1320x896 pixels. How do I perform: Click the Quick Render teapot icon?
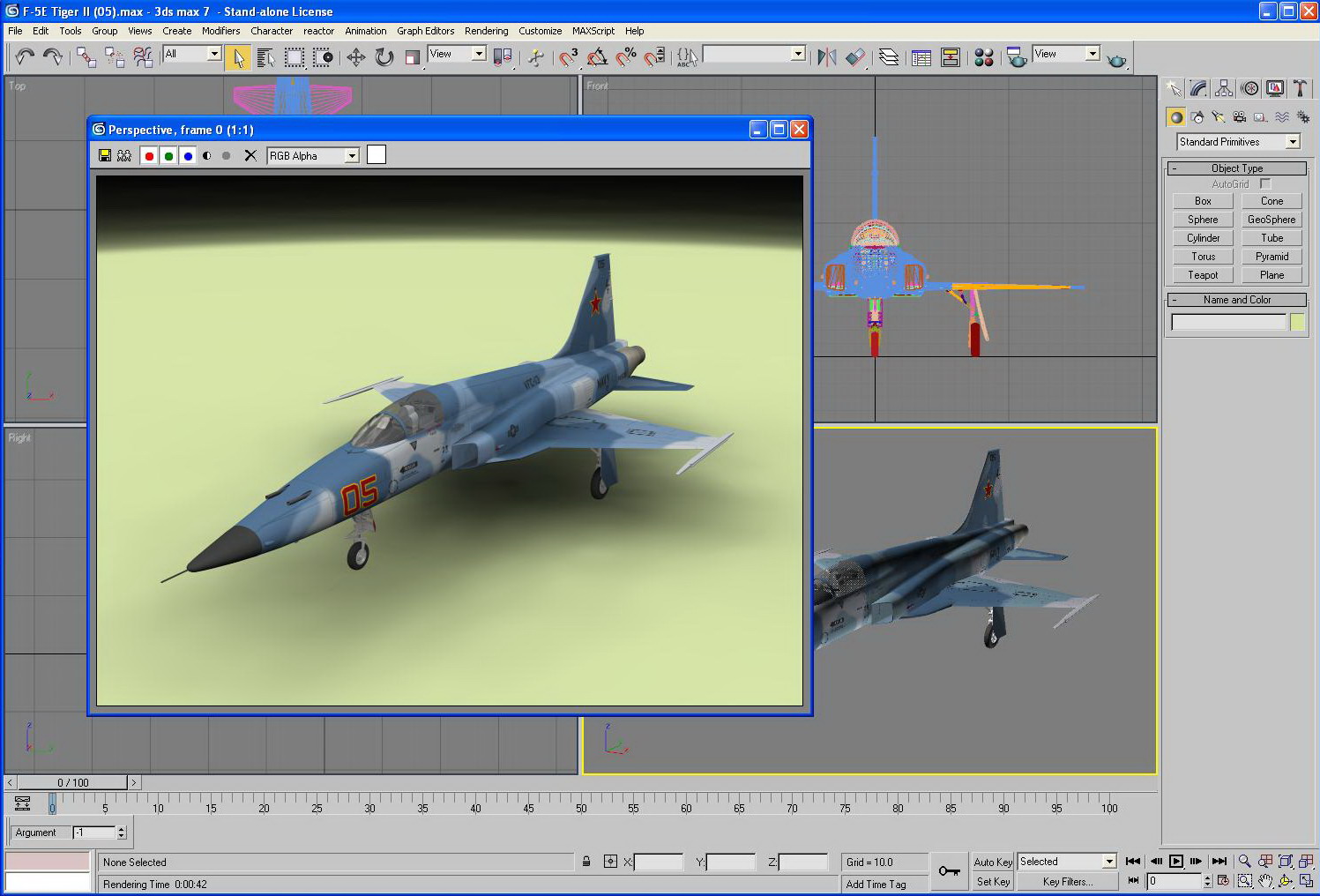[1116, 60]
